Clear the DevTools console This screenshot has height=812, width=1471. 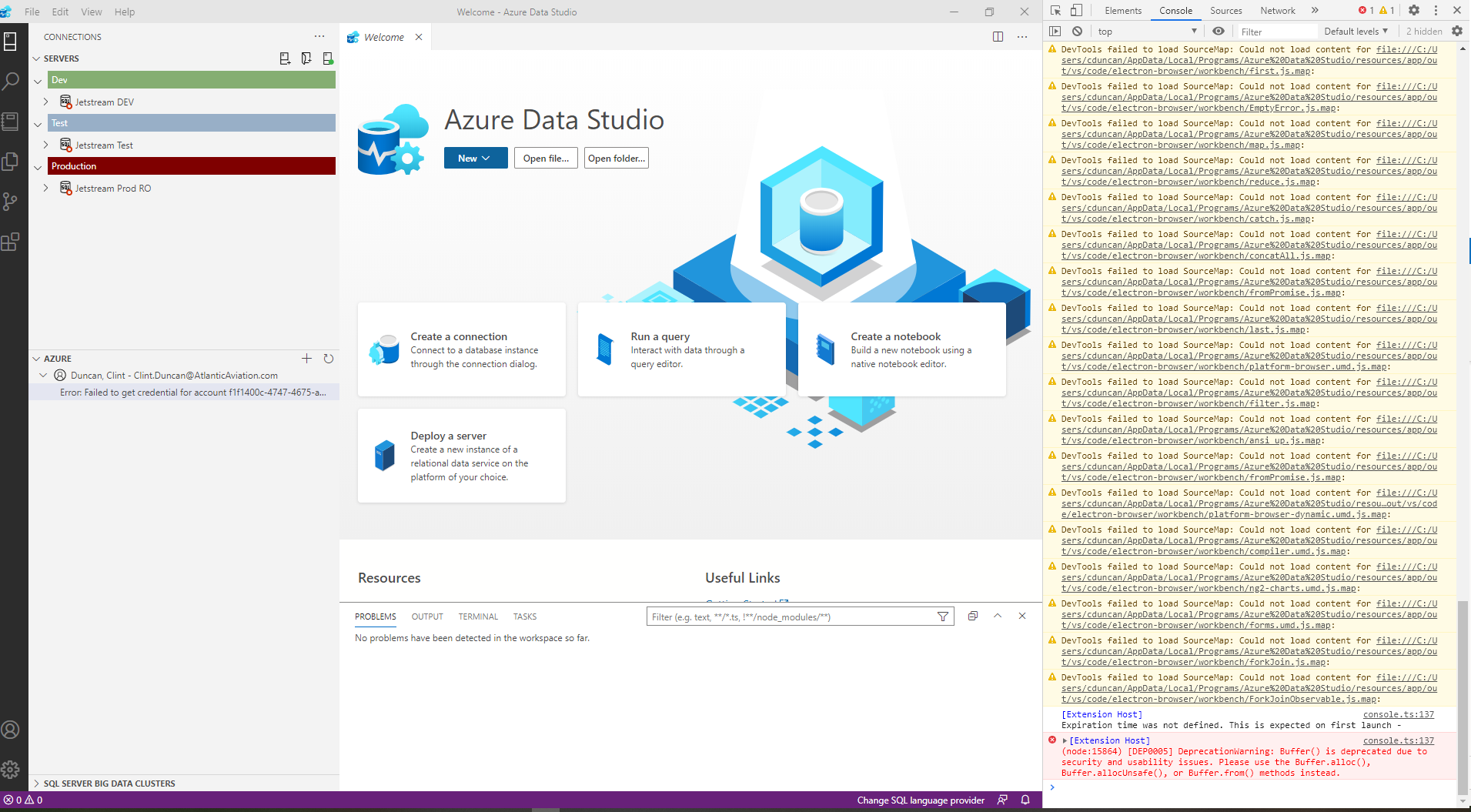pyautogui.click(x=1076, y=32)
